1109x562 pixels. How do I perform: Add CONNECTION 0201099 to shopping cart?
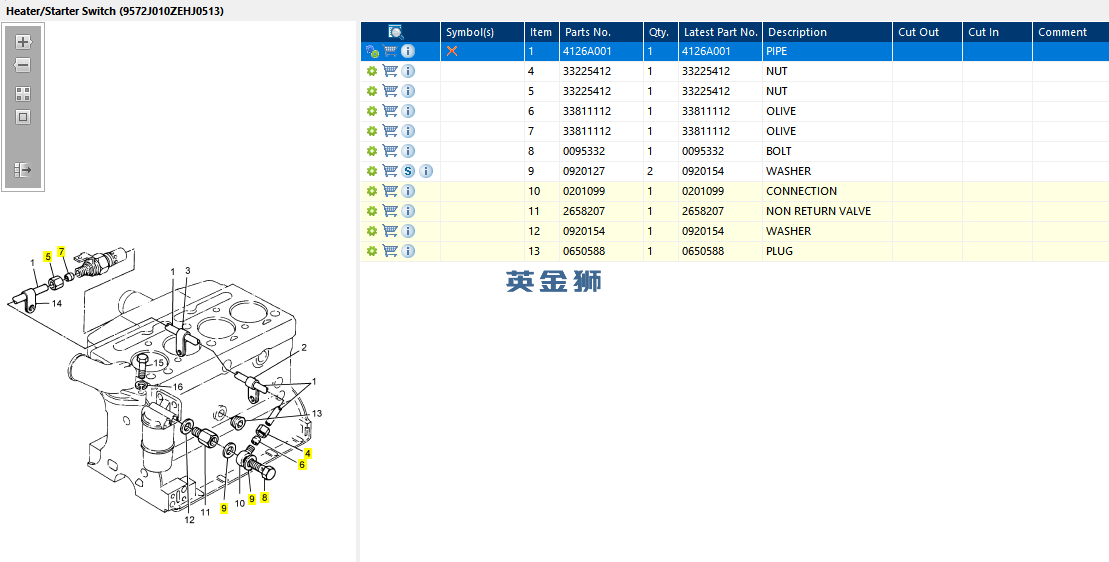click(390, 191)
